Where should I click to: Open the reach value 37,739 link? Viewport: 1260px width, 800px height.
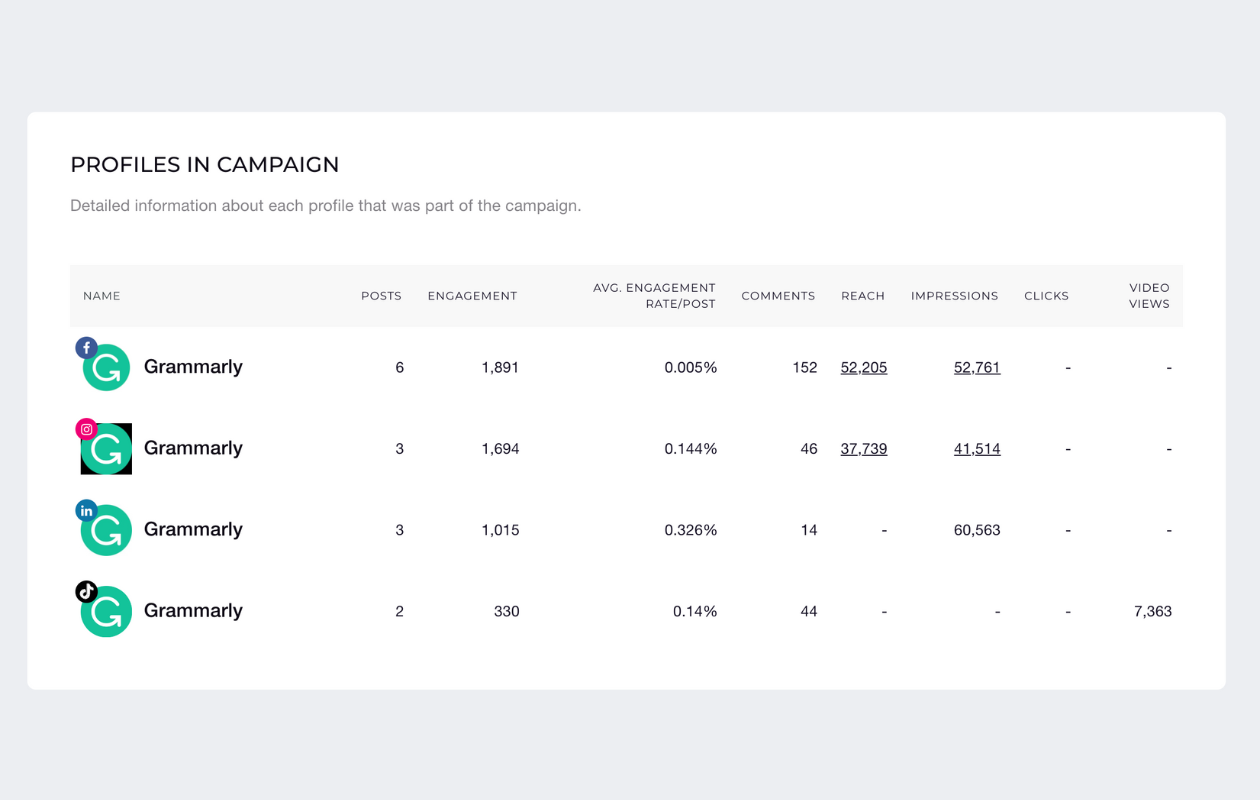(864, 449)
